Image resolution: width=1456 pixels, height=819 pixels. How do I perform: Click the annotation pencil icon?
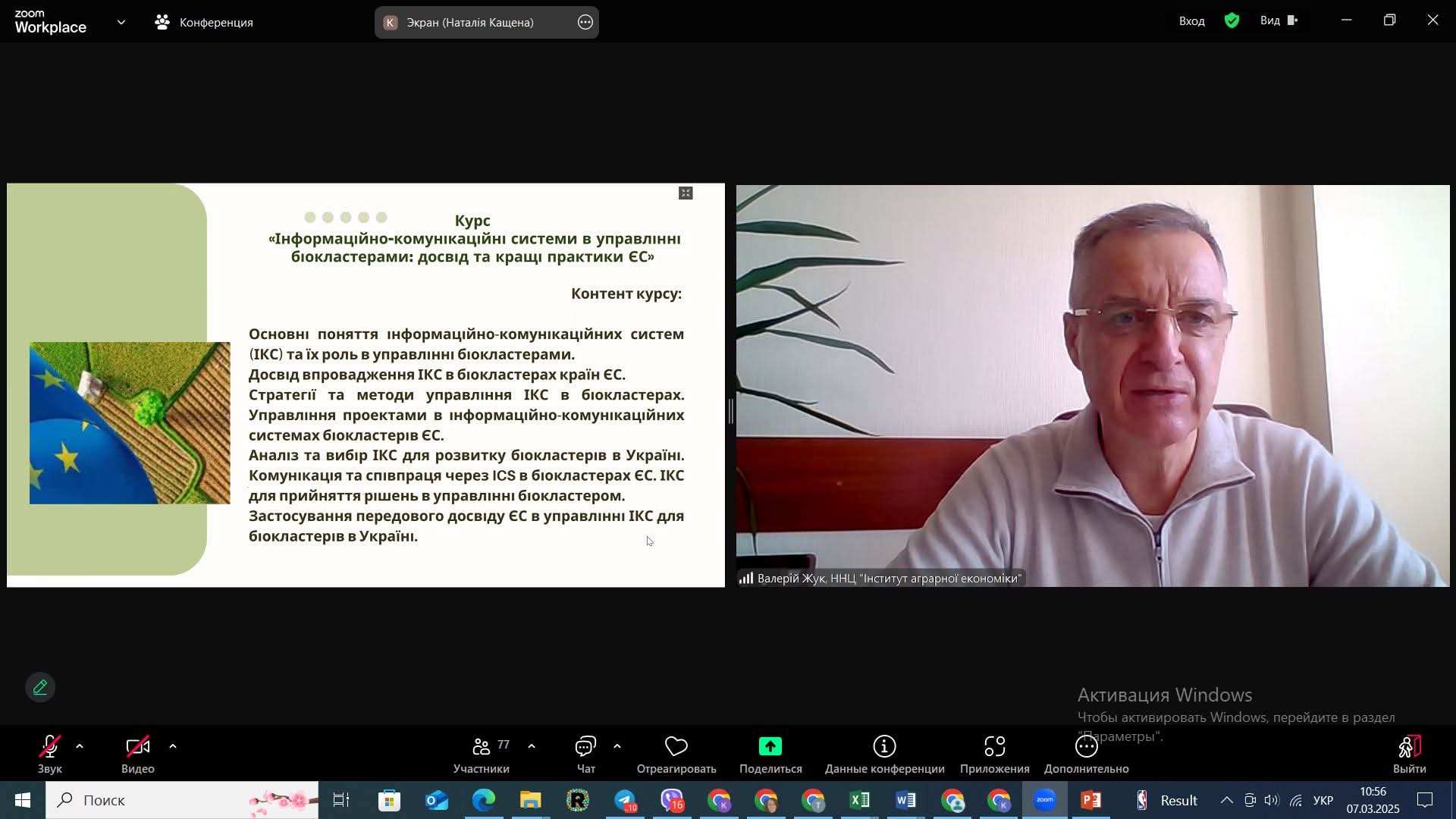(x=40, y=688)
